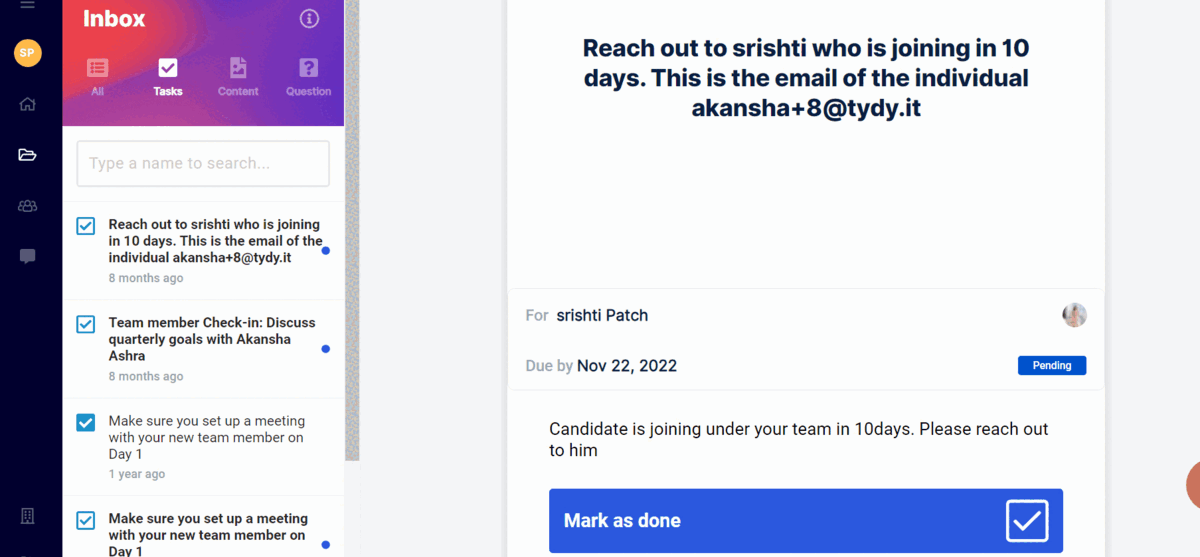Click srishti Patch's profile photo thumbnail
Viewport: 1200px width, 557px height.
click(x=1074, y=315)
